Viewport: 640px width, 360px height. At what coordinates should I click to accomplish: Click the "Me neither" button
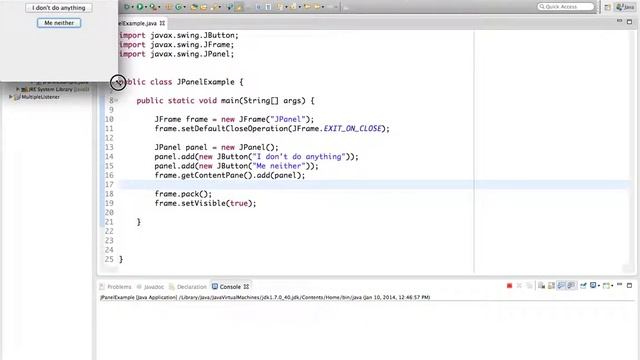(x=59, y=23)
